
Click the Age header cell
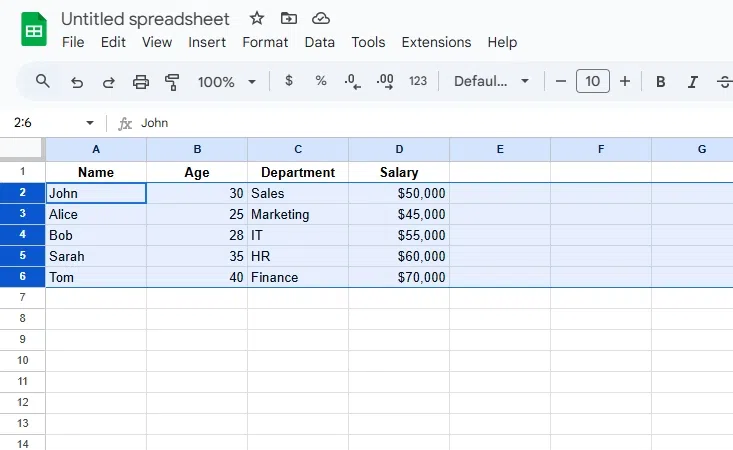[197, 172]
